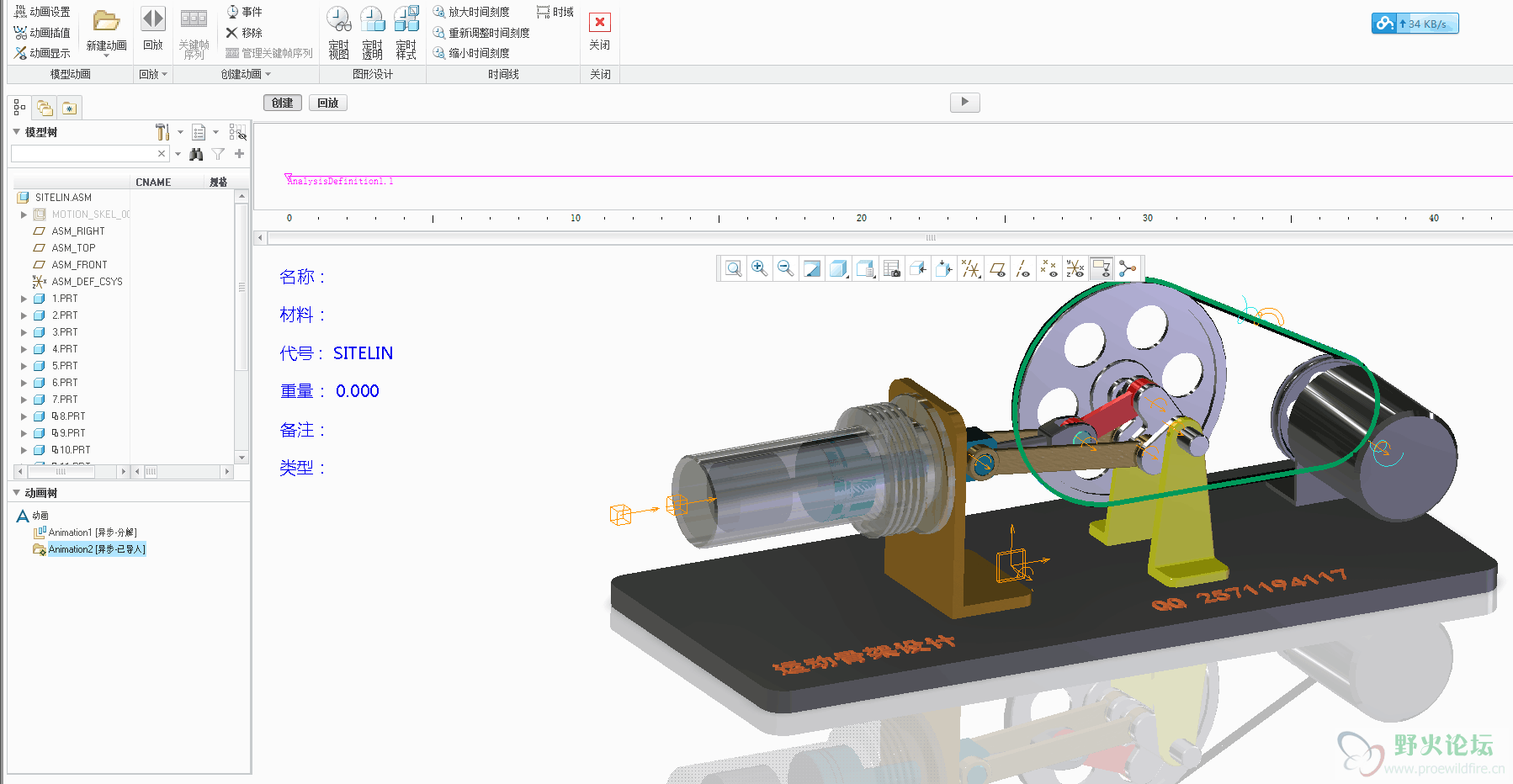
Task: Toggle datum axis display visibility
Action: [1023, 269]
